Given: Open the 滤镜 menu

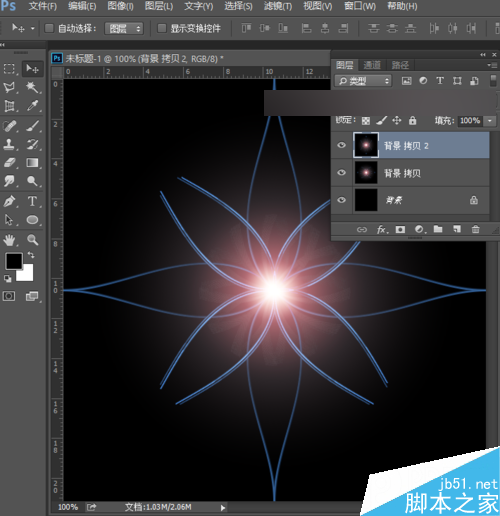Looking at the screenshot, I should click(278, 6).
